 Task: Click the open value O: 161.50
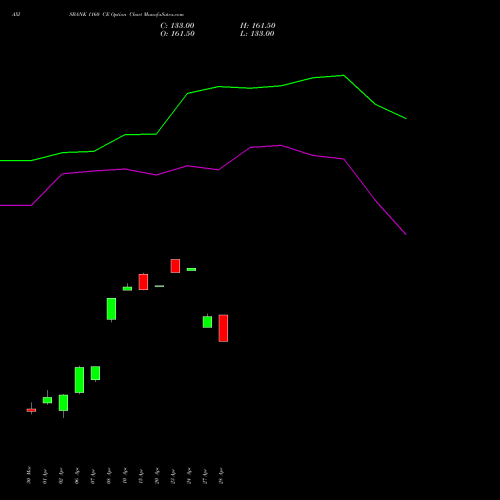coord(177,34)
